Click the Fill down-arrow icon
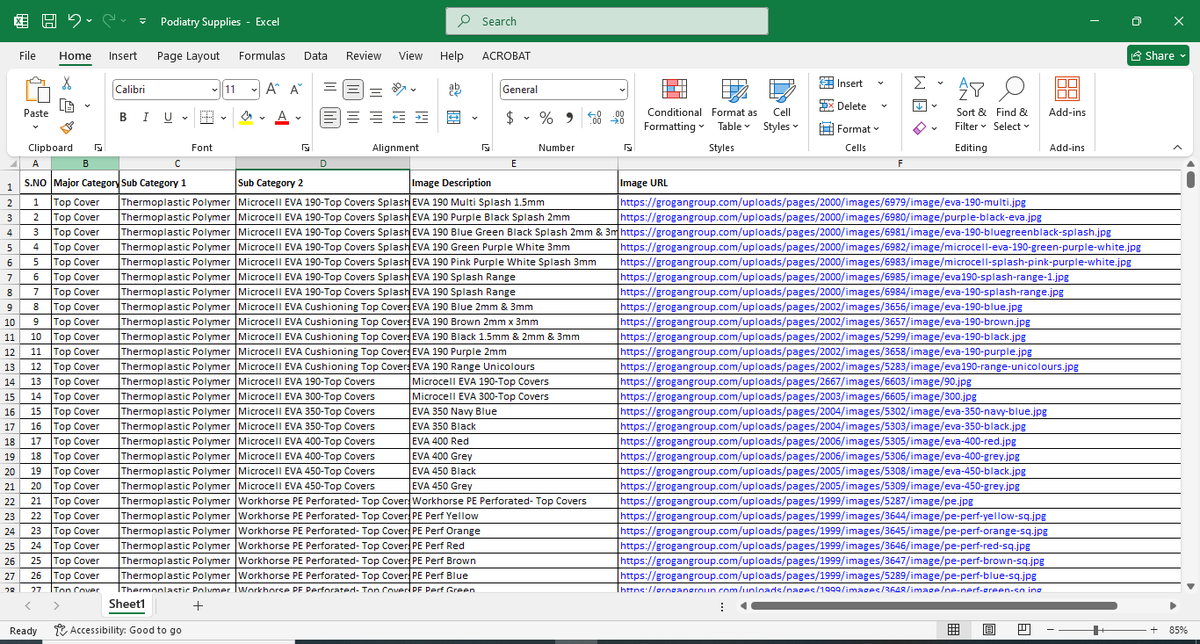The image size is (1200, 644). click(x=920, y=106)
